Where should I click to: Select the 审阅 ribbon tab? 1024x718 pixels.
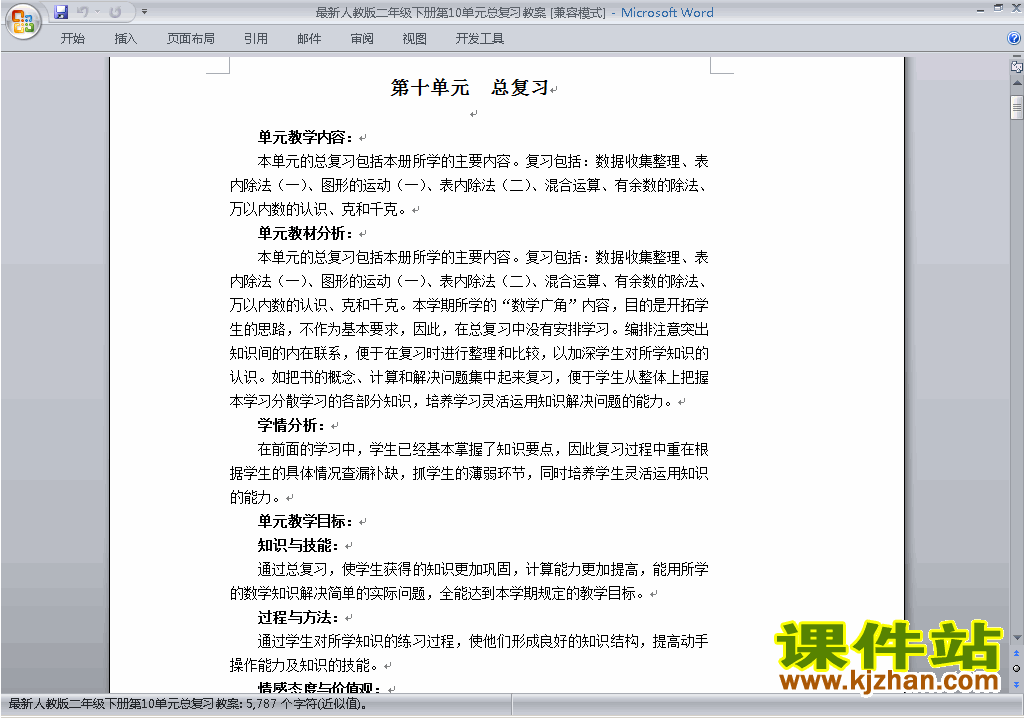click(x=362, y=39)
